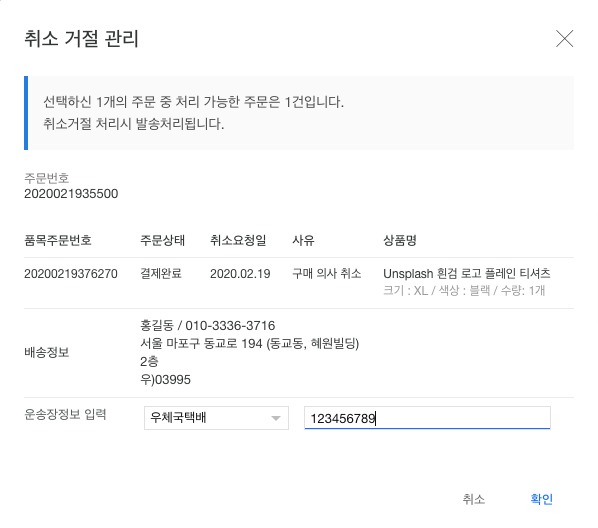Click the 품목주문번호 column header
Image resolution: width=598 pixels, height=528 pixels.
point(58,240)
